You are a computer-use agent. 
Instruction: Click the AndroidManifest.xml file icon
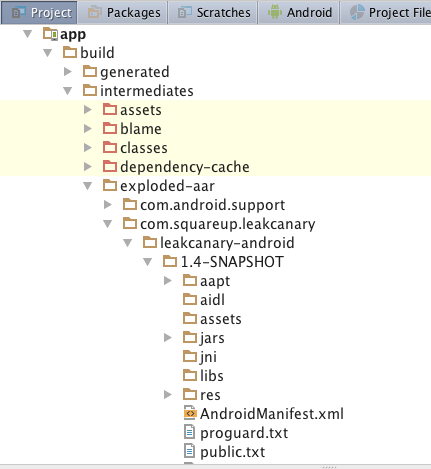[190, 413]
